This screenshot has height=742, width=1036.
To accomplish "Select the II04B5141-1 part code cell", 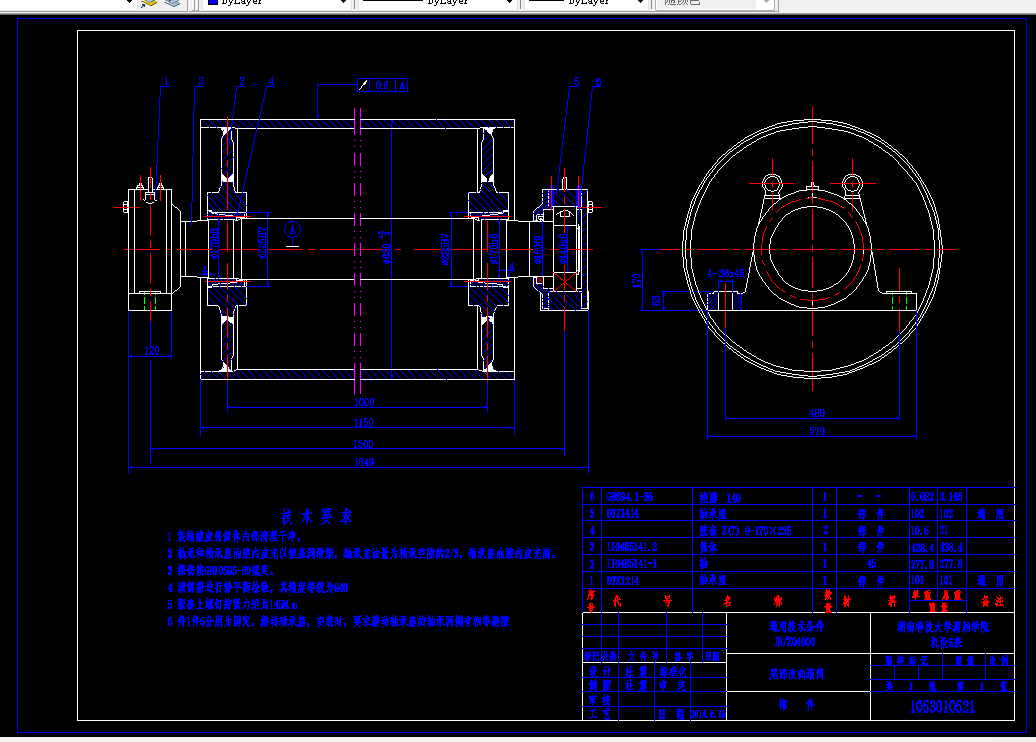I will [x=632, y=564].
